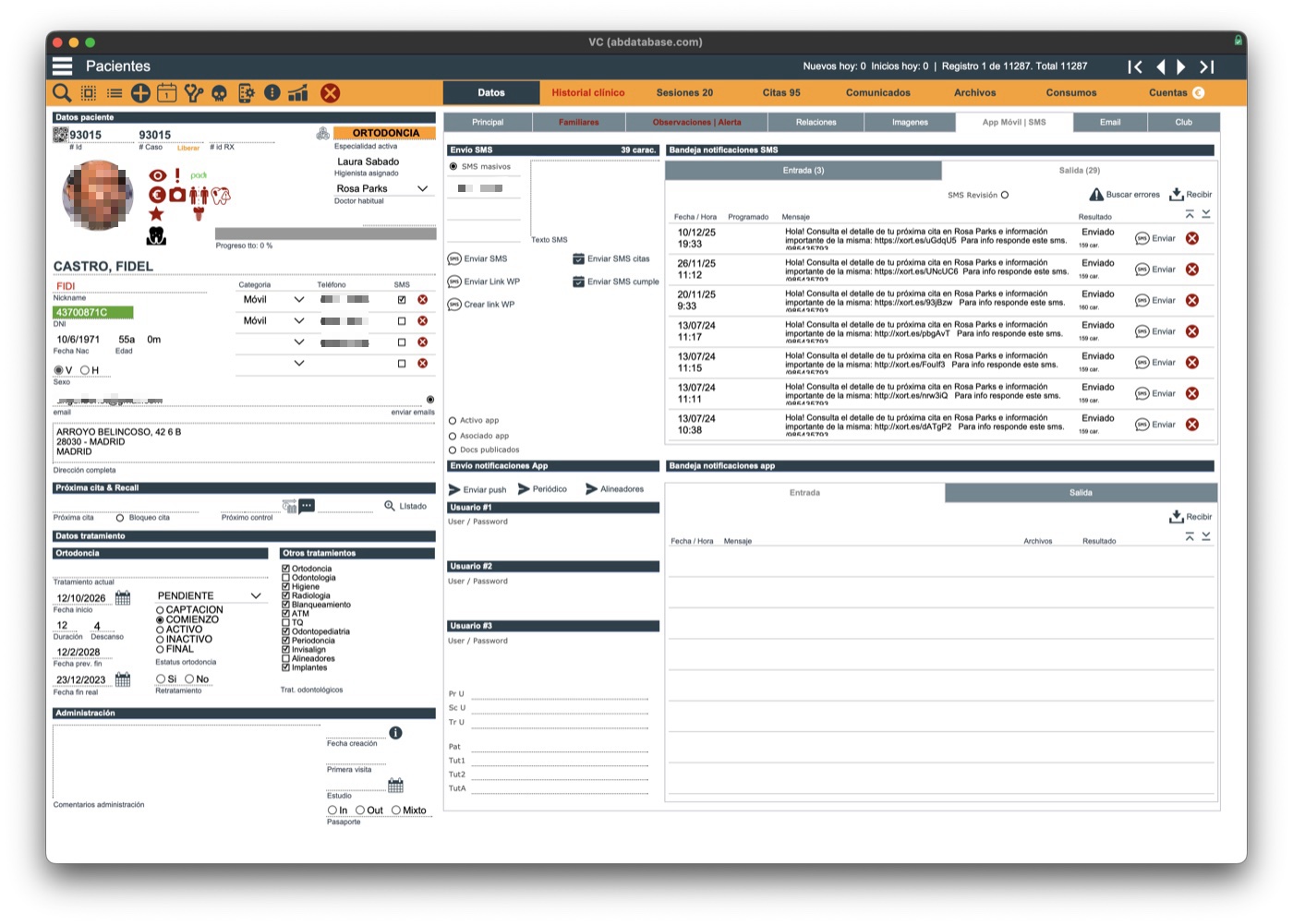Jump to the last record with the arrow icon

pos(1206,66)
